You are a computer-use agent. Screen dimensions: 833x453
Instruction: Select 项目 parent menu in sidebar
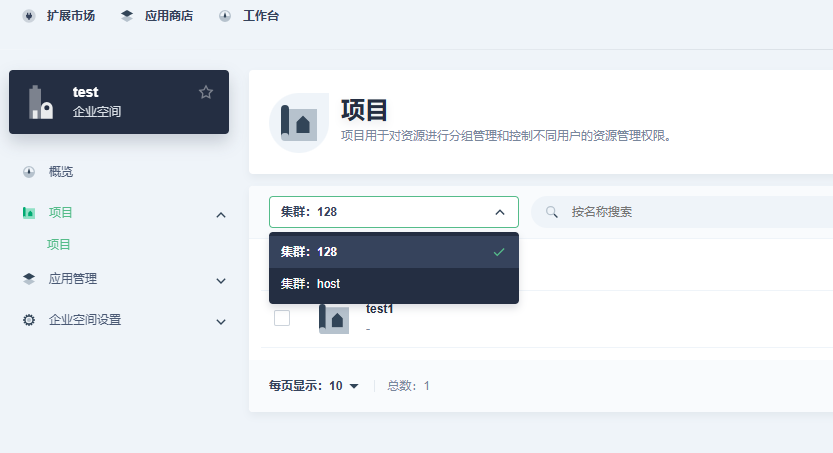[x=61, y=212]
